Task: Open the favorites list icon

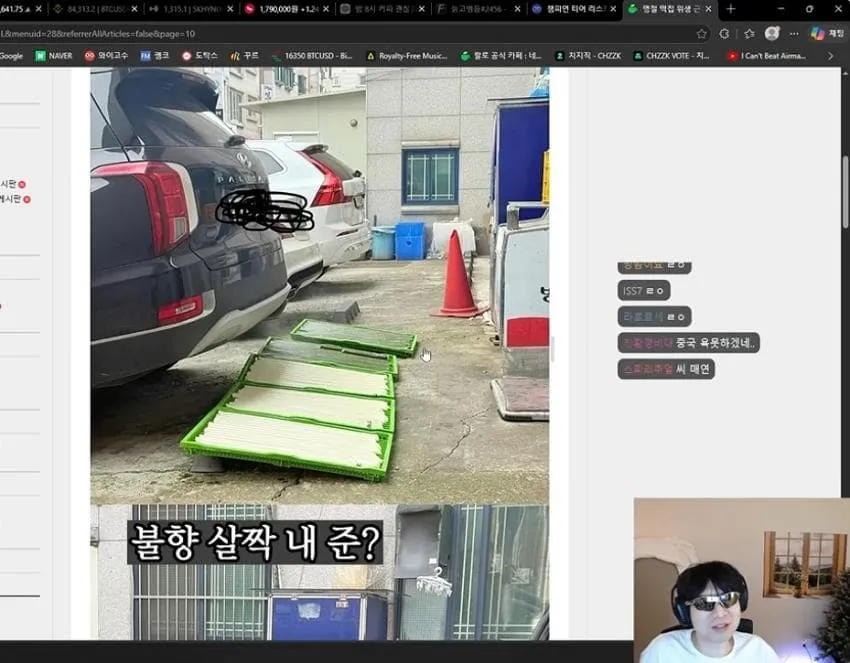Action: pyautogui.click(x=749, y=34)
